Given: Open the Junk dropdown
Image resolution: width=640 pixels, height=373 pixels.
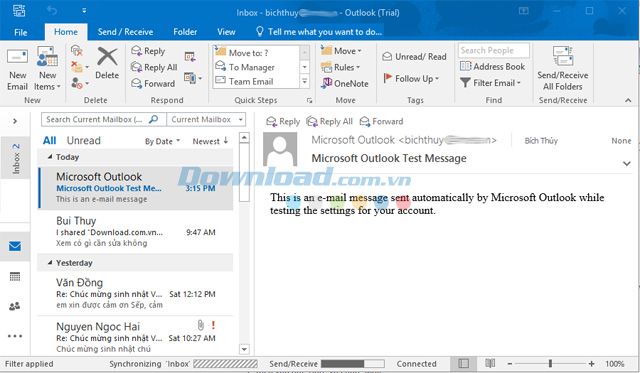Looking at the screenshot, I should tap(79, 83).
